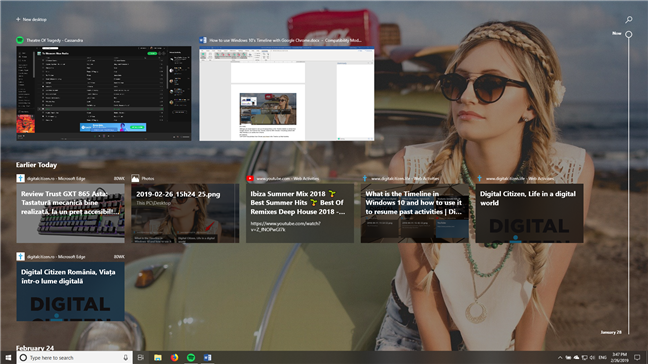Click site icon above Digital Citizen România card
This screenshot has height=364, width=648.
(20, 257)
